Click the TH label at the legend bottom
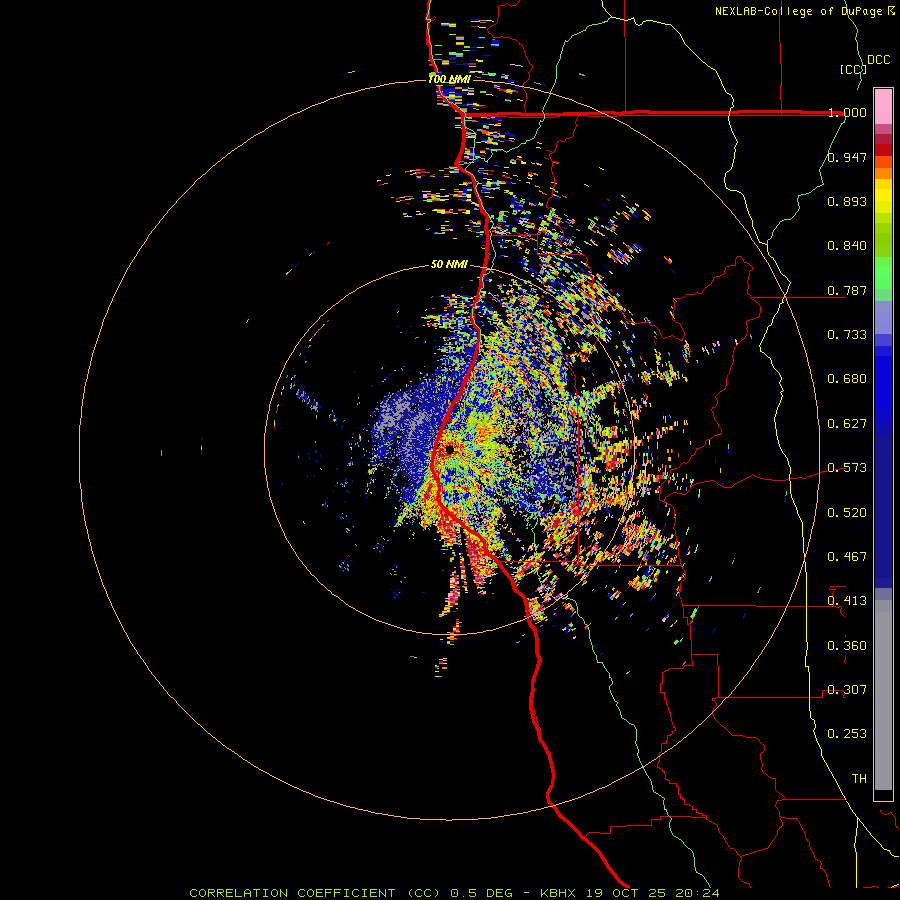The height and width of the screenshot is (900, 900). pos(859,779)
